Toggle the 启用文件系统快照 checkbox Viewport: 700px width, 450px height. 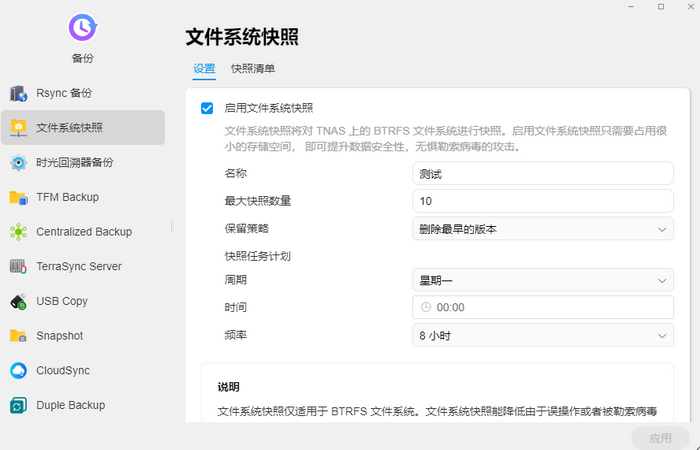pos(207,108)
